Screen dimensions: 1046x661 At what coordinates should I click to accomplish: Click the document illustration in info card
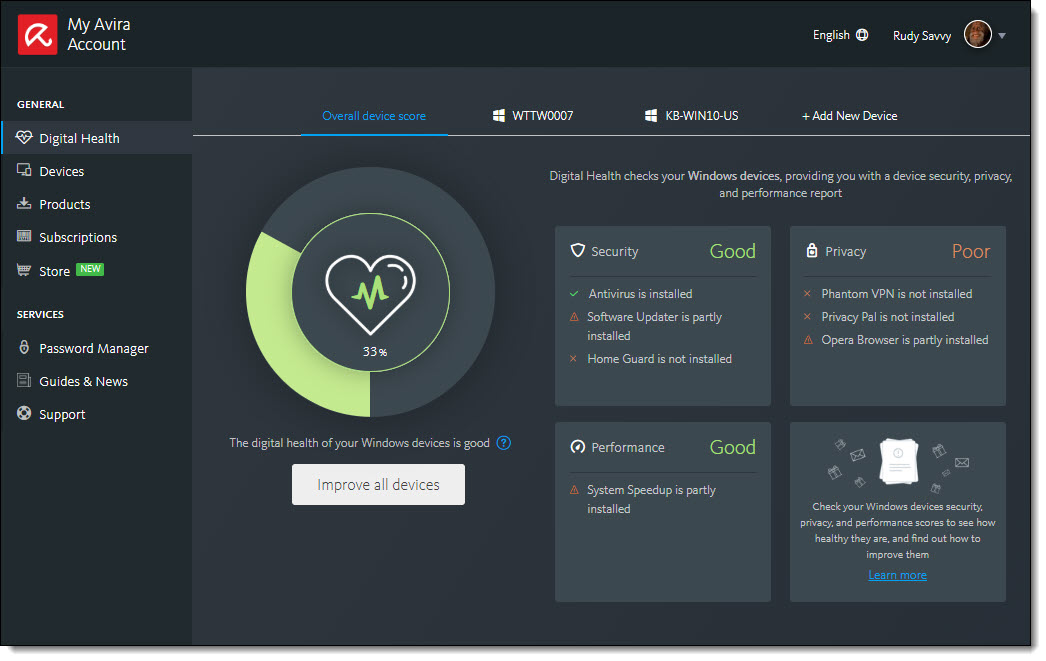coord(899,460)
